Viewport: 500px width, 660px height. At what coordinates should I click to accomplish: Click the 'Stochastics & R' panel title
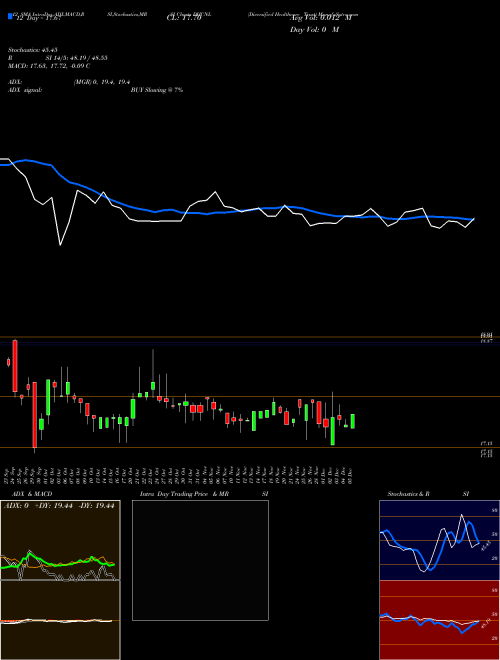point(409,494)
